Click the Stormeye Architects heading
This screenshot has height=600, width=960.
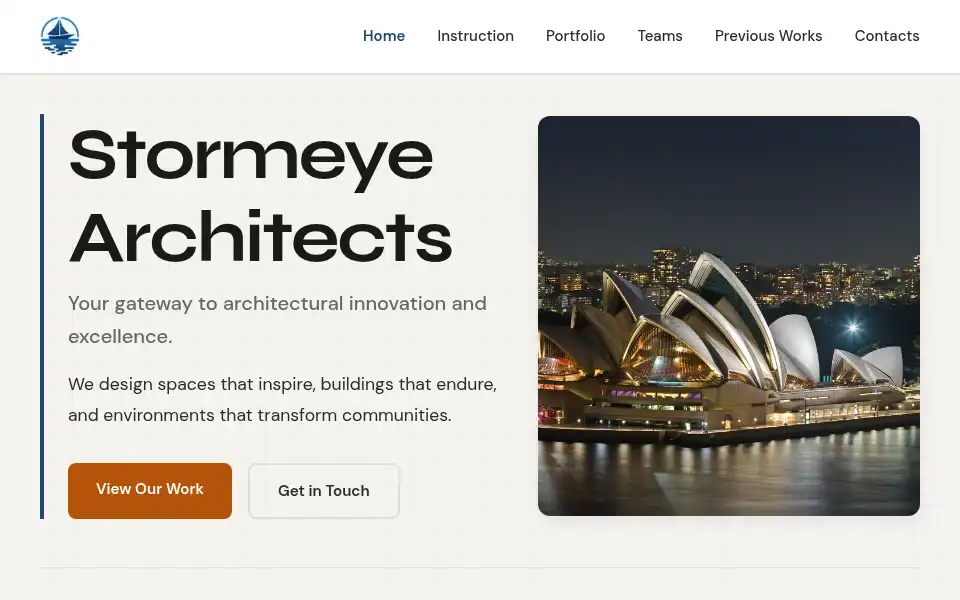(x=260, y=196)
